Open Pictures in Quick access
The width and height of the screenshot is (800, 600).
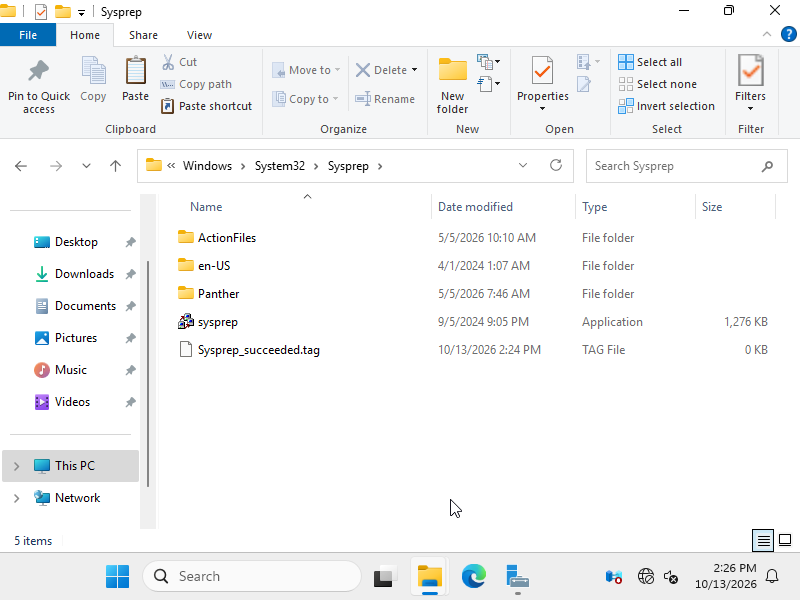tap(76, 338)
